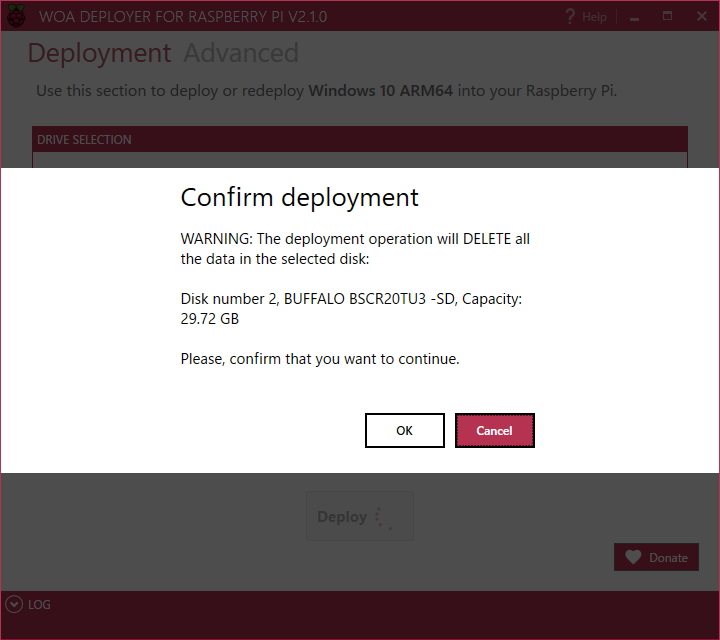Click the heart icon on Donate
Image resolution: width=720 pixels, height=640 pixels.
coord(633,557)
